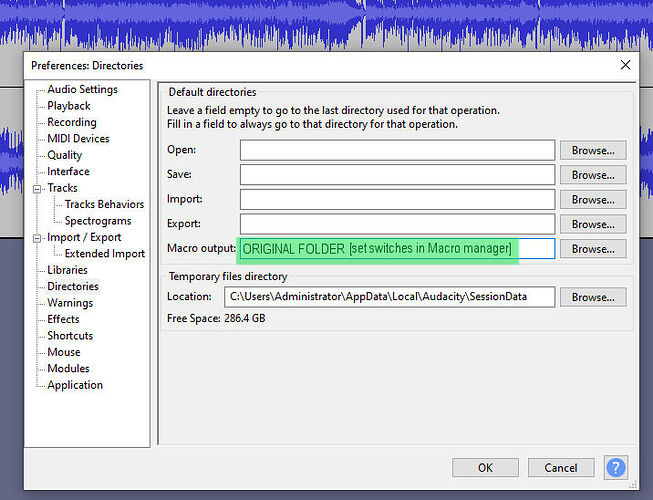Open the help question mark icon
The width and height of the screenshot is (653, 500).
click(616, 468)
